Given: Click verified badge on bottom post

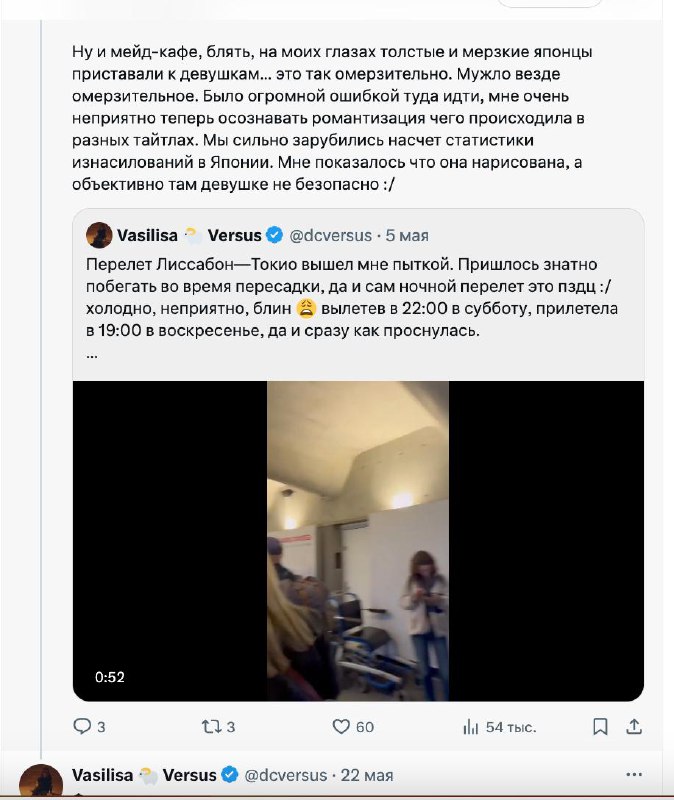Looking at the screenshot, I should tap(230, 774).
